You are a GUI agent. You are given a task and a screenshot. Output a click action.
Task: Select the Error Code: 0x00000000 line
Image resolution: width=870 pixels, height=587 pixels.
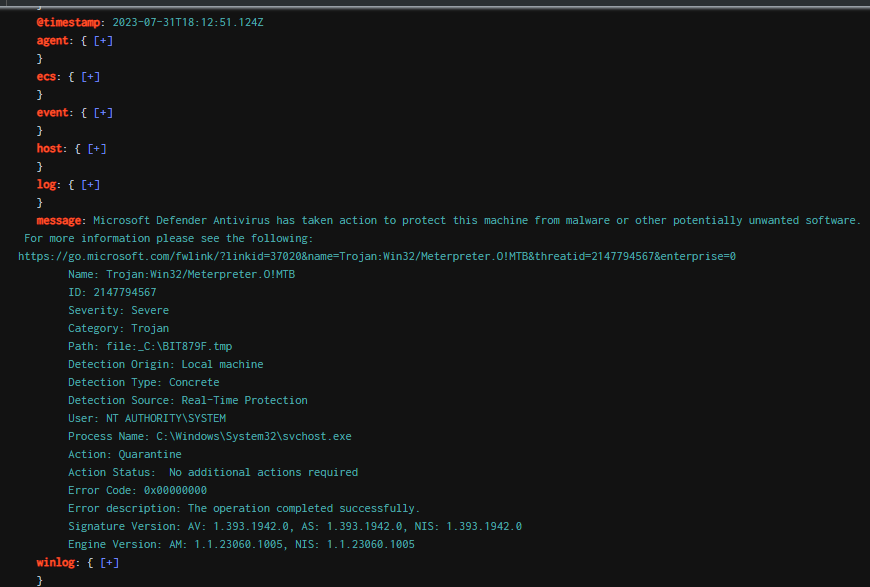coord(137,490)
